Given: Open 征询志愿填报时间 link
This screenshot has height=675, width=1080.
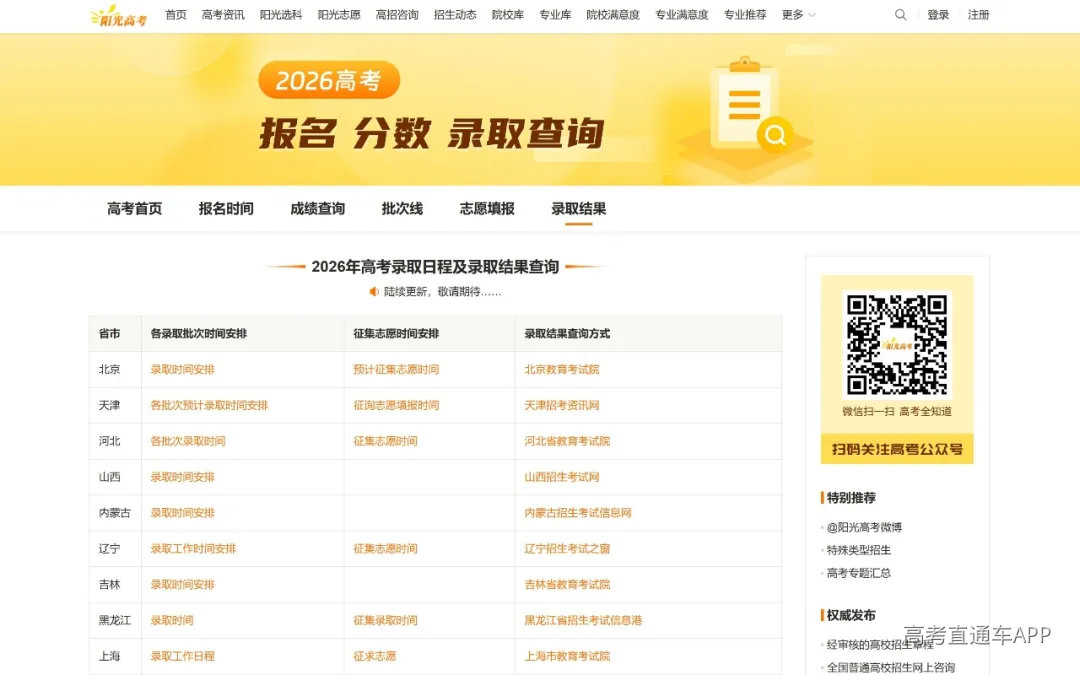Looking at the screenshot, I should point(396,405).
